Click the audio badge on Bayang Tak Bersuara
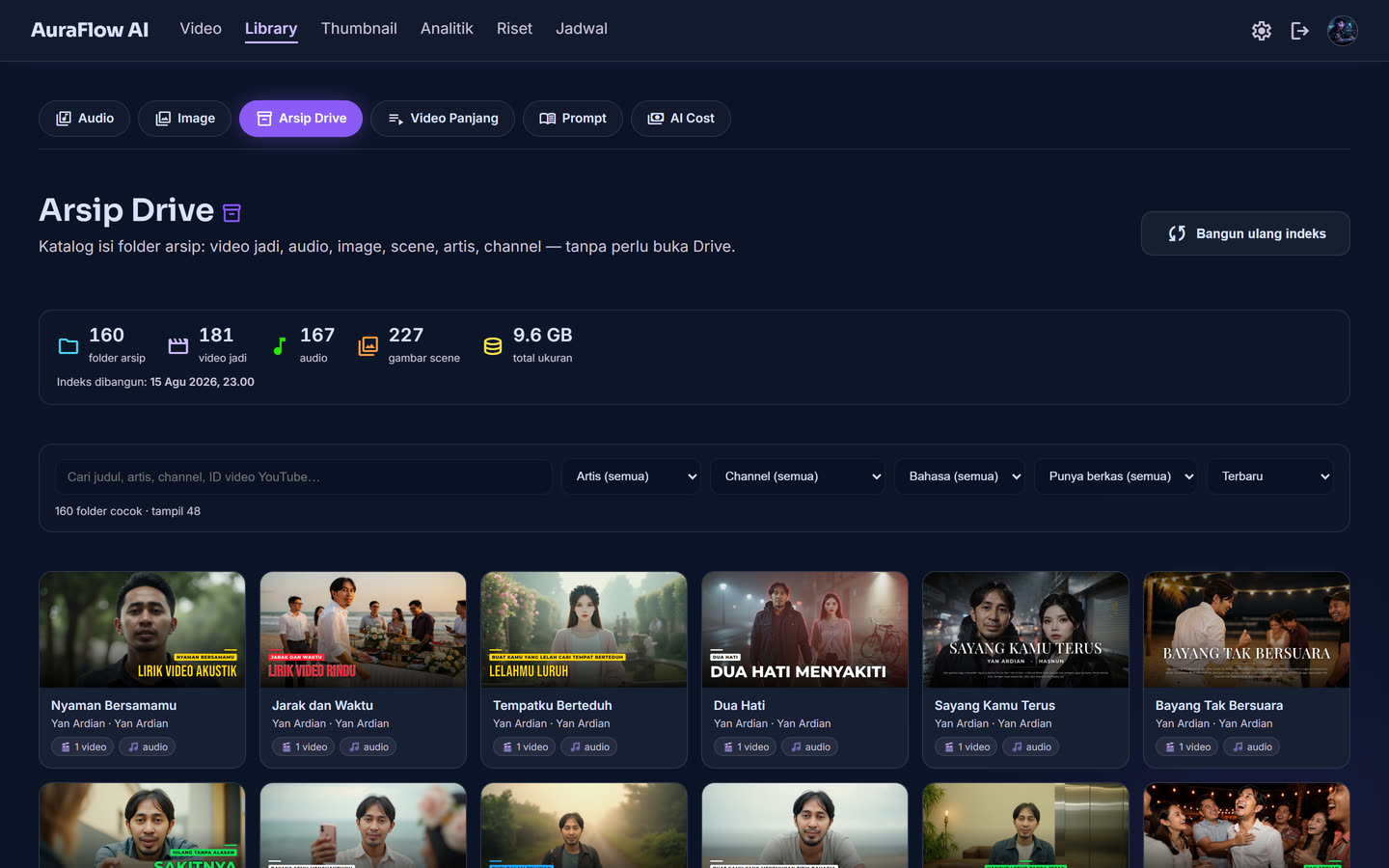Screen dimensions: 1389x868 1251,746
